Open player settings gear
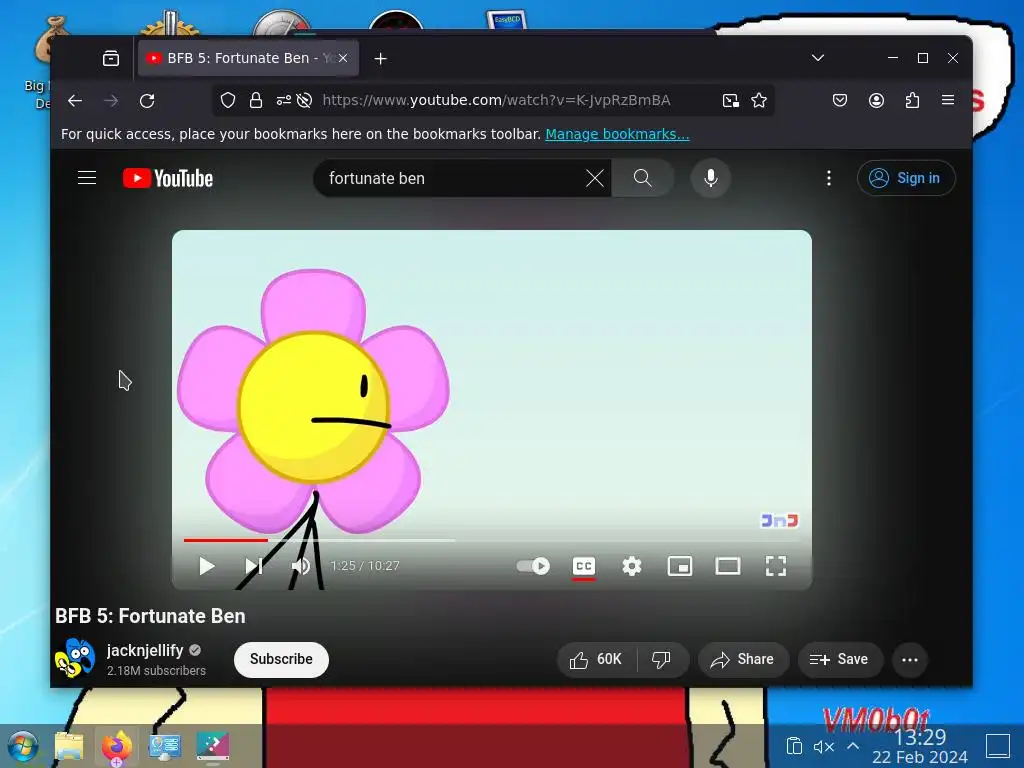 click(x=632, y=566)
